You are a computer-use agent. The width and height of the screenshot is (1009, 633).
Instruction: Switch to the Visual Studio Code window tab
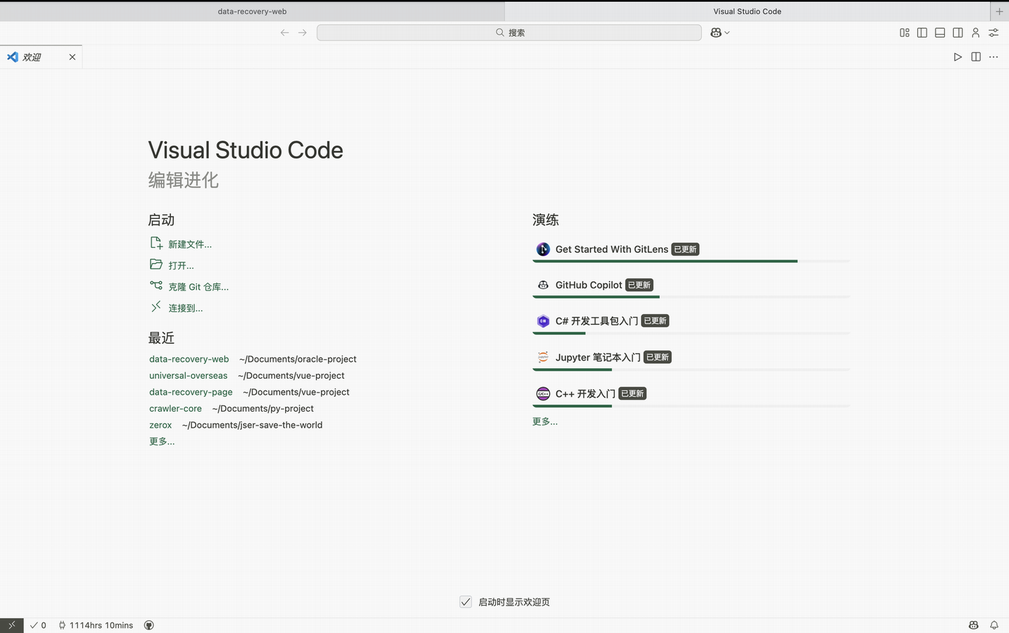point(747,12)
